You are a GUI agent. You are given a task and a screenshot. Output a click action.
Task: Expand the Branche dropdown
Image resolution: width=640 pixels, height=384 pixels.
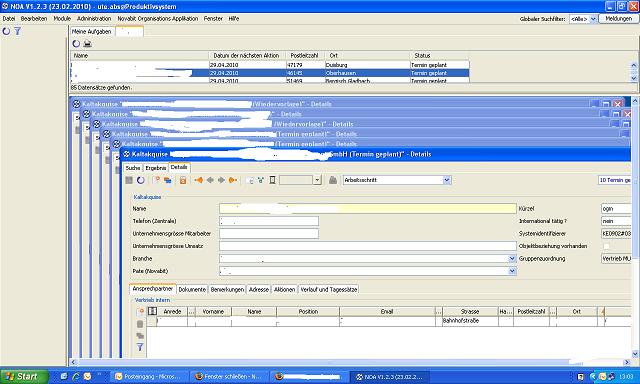pyautogui.click(x=512, y=258)
